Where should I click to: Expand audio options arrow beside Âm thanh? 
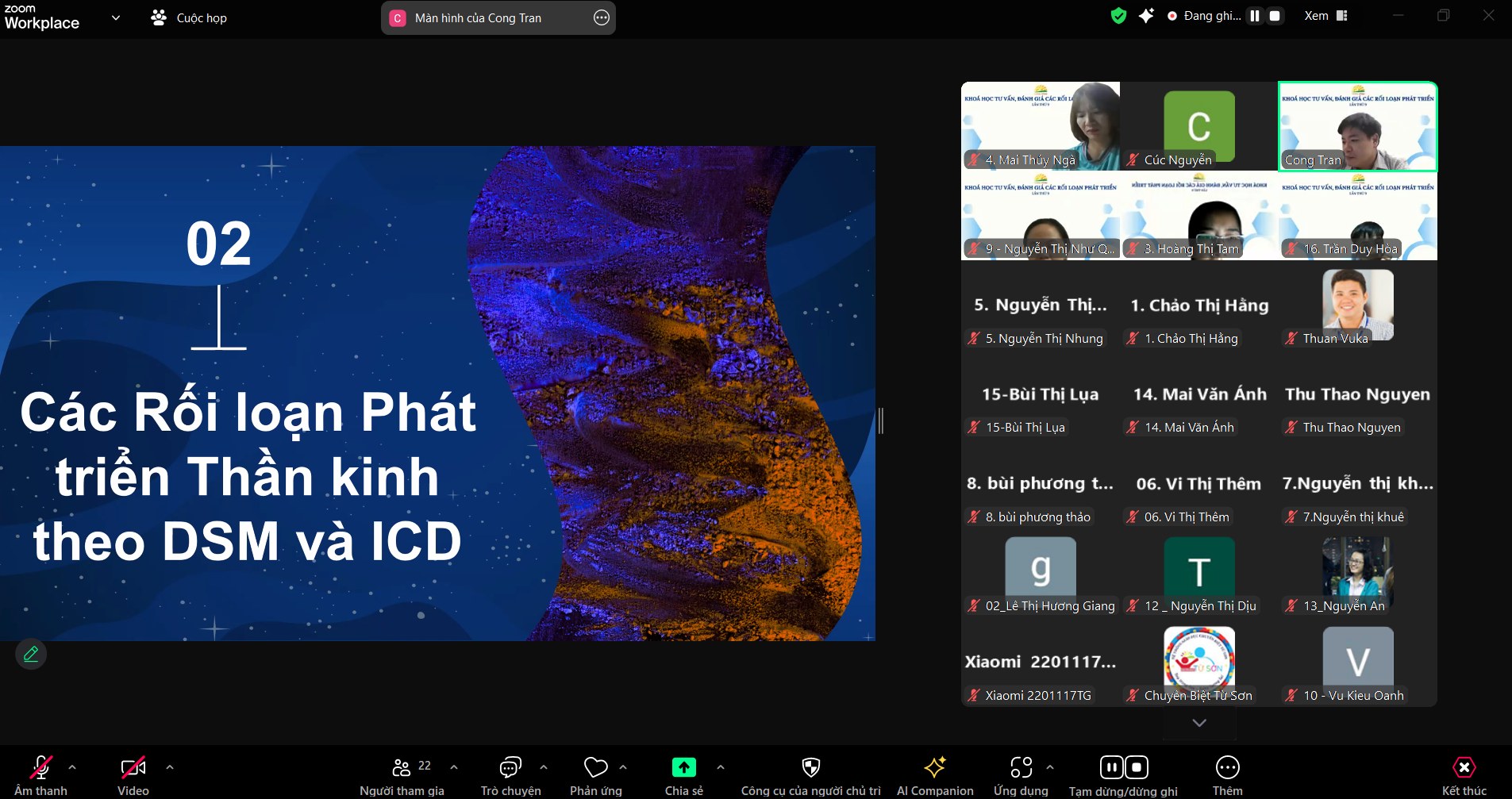click(72, 767)
